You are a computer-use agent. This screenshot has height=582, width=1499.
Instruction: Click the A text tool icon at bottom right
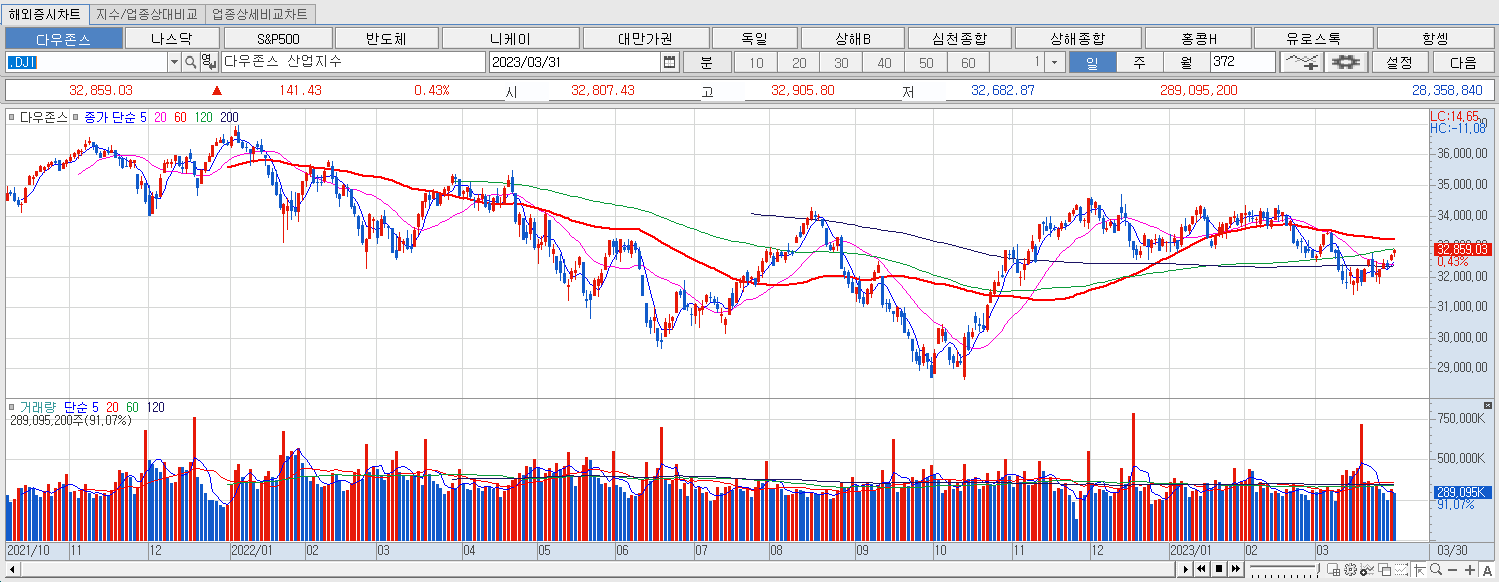click(x=1488, y=569)
